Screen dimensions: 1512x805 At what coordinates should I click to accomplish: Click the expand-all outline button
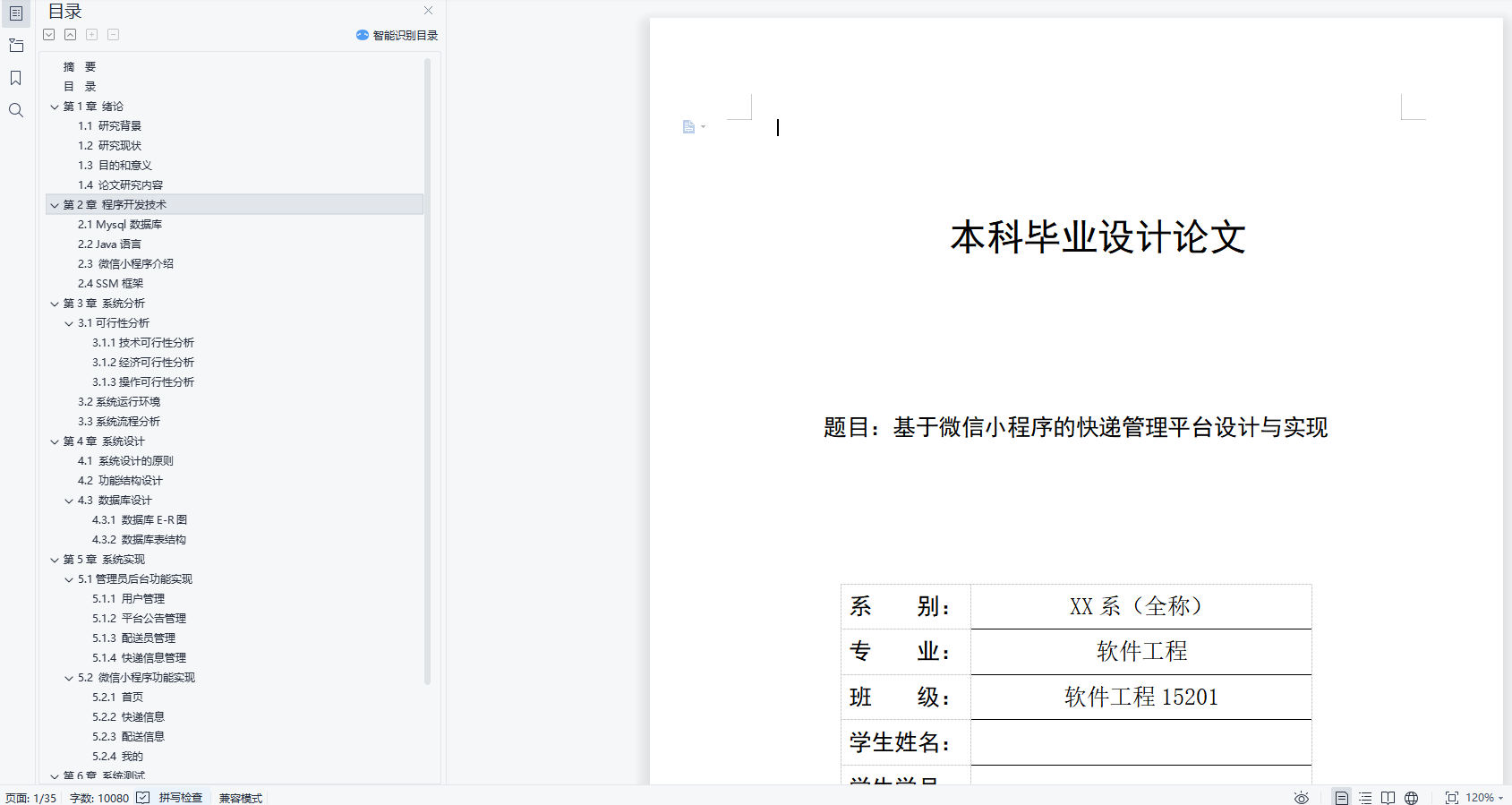(49, 35)
